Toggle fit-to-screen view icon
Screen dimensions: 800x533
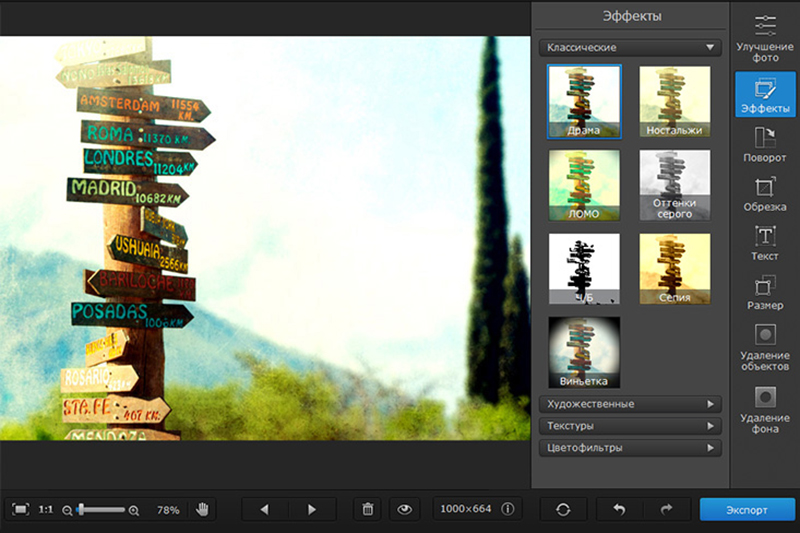(20, 509)
